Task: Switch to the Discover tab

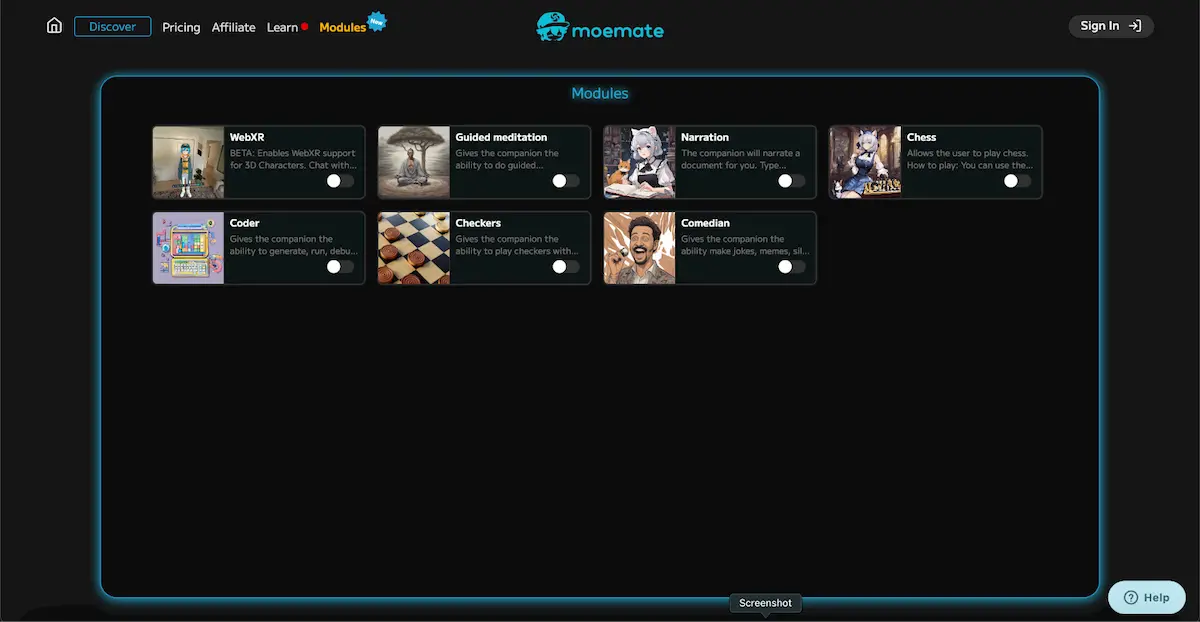Action: tap(112, 26)
